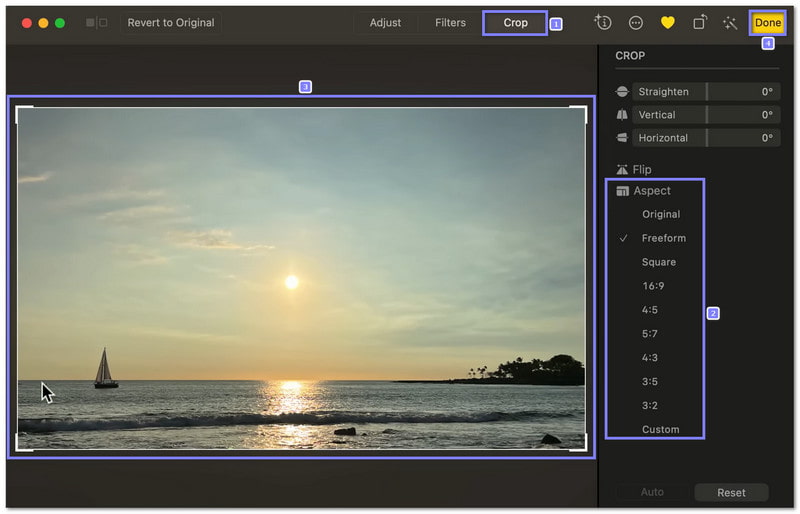Click the green full-screen window button
This screenshot has height=514, width=800.
pos(60,23)
